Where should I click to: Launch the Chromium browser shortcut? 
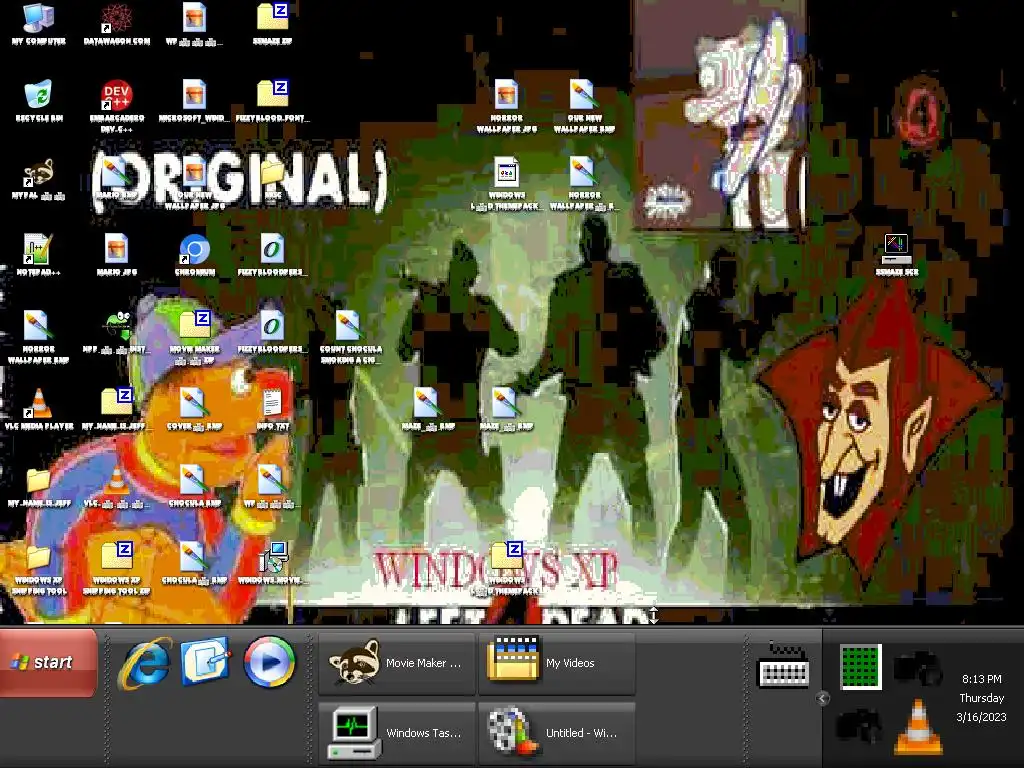pyautogui.click(x=194, y=255)
